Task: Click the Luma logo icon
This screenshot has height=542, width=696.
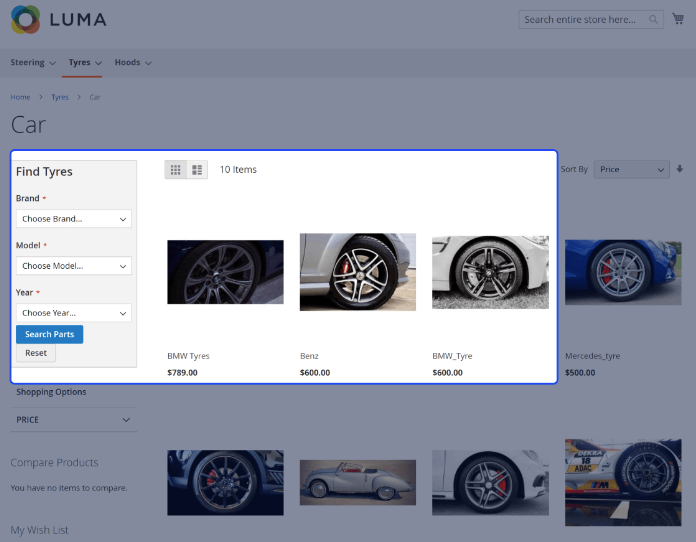Action: (25, 20)
